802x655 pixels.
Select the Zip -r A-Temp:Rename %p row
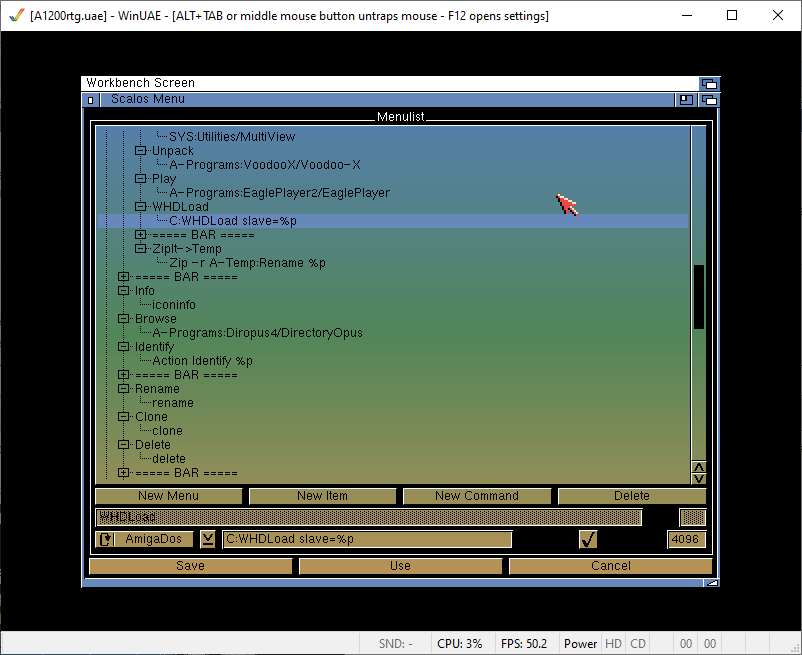(393, 263)
